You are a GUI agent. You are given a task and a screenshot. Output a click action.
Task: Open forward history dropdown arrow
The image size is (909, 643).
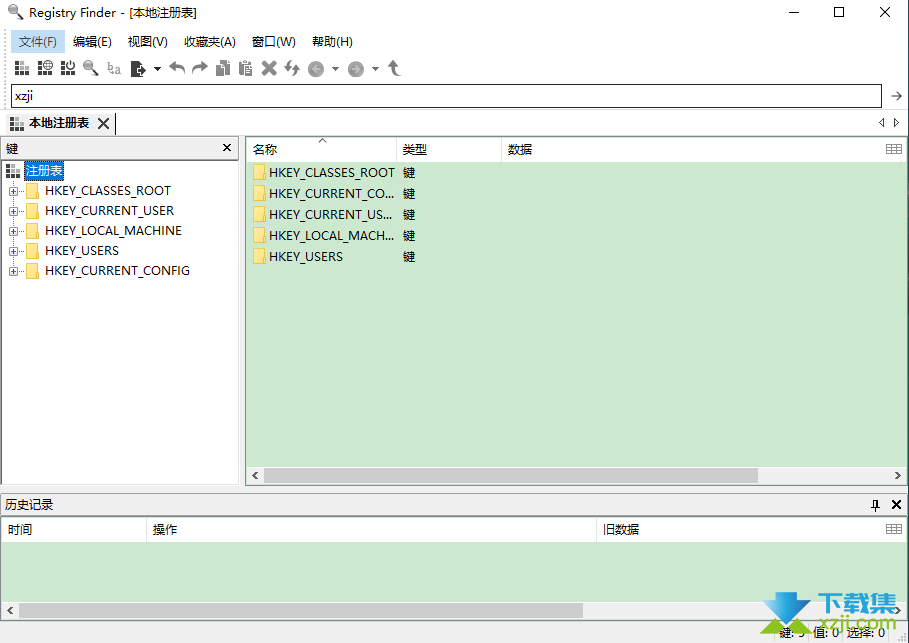[x=375, y=69]
